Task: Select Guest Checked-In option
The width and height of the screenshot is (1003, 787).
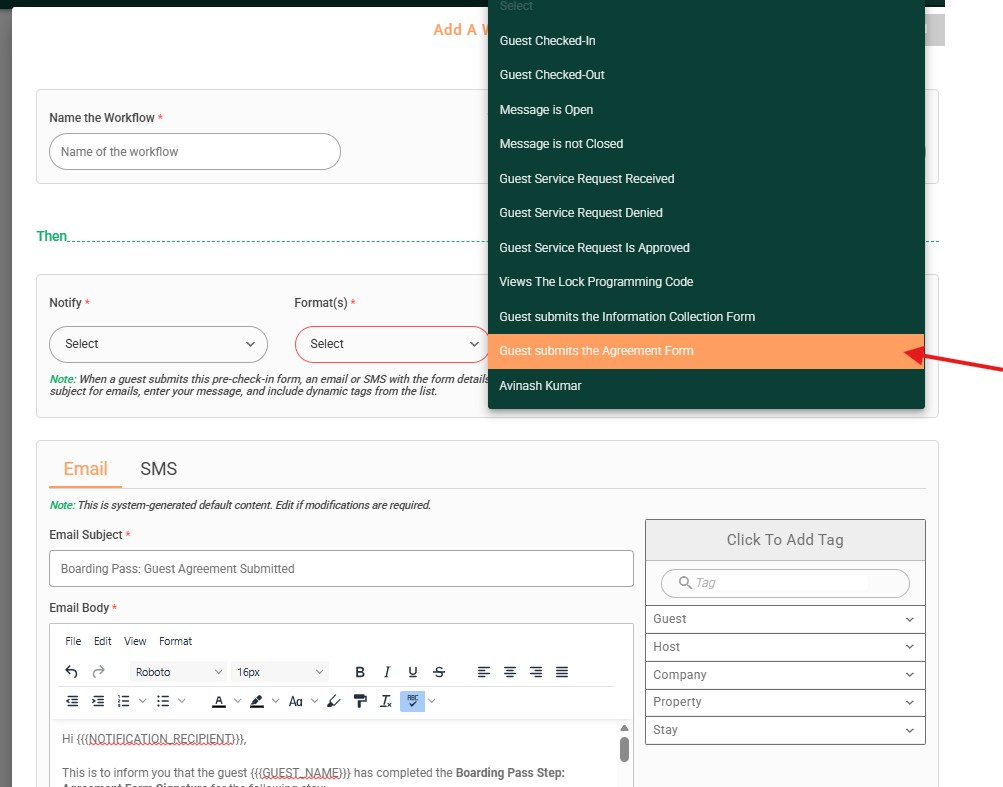Action: click(706, 41)
